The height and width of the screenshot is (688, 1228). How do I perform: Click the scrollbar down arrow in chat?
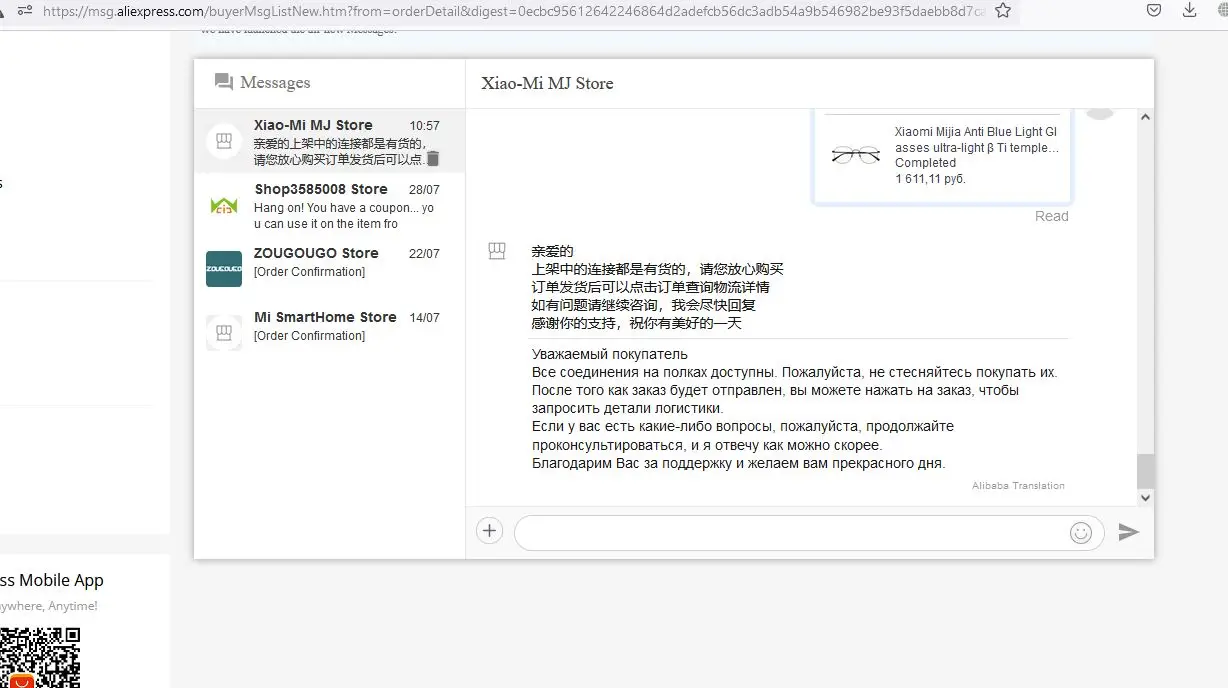[1145, 497]
